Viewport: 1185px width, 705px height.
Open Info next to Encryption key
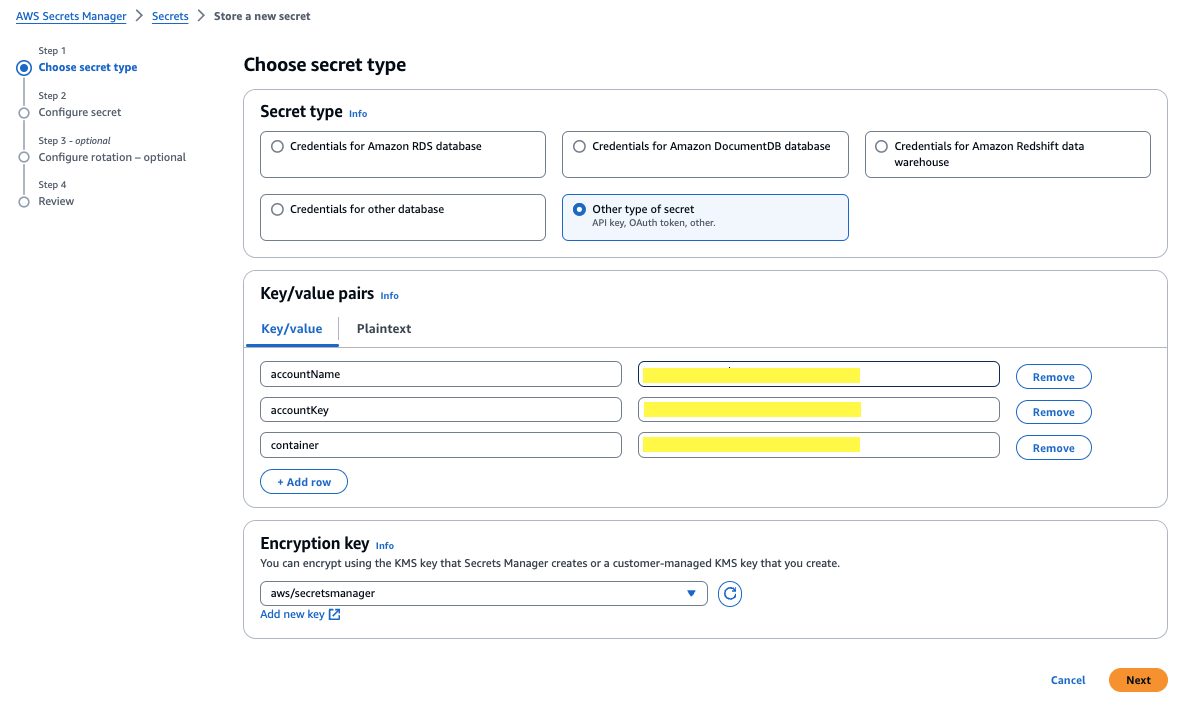click(x=385, y=546)
